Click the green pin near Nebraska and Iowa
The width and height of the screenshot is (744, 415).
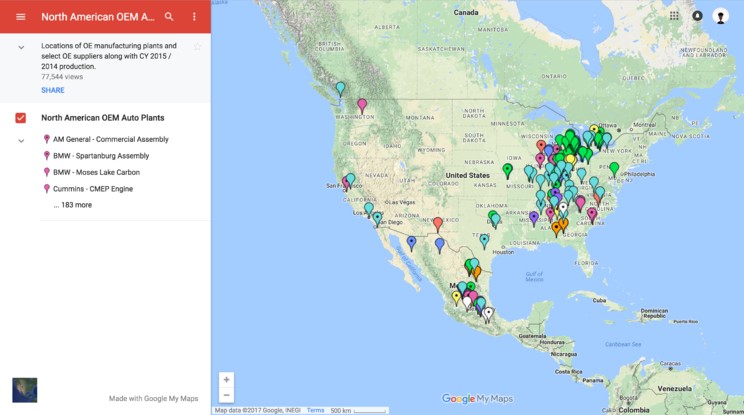pos(508,169)
